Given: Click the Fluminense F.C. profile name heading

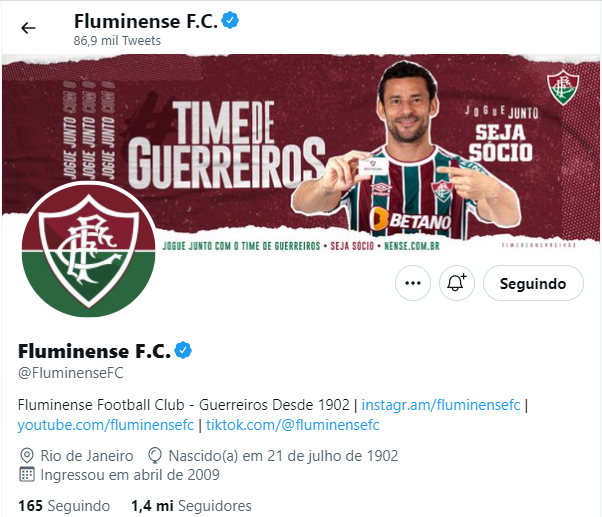Looking at the screenshot, I should [x=94, y=351].
